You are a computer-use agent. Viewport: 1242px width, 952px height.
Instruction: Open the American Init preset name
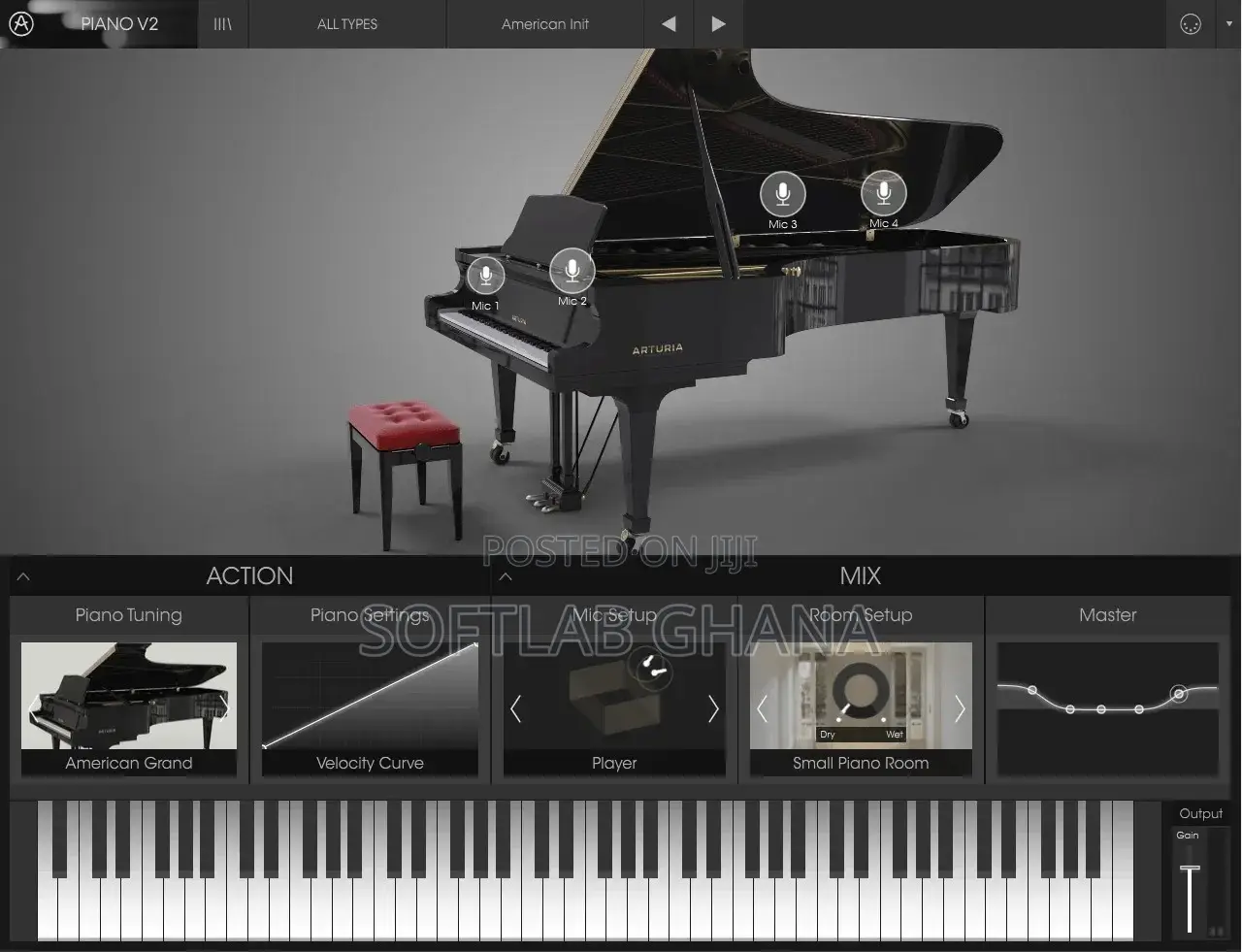tap(545, 24)
